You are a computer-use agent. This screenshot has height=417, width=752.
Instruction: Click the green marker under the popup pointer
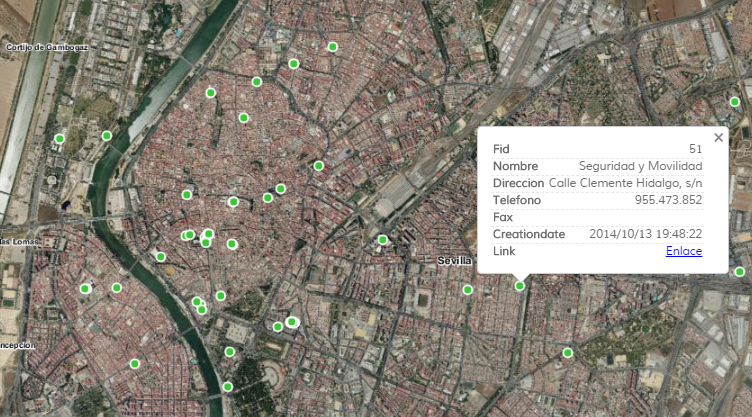pyautogui.click(x=519, y=286)
